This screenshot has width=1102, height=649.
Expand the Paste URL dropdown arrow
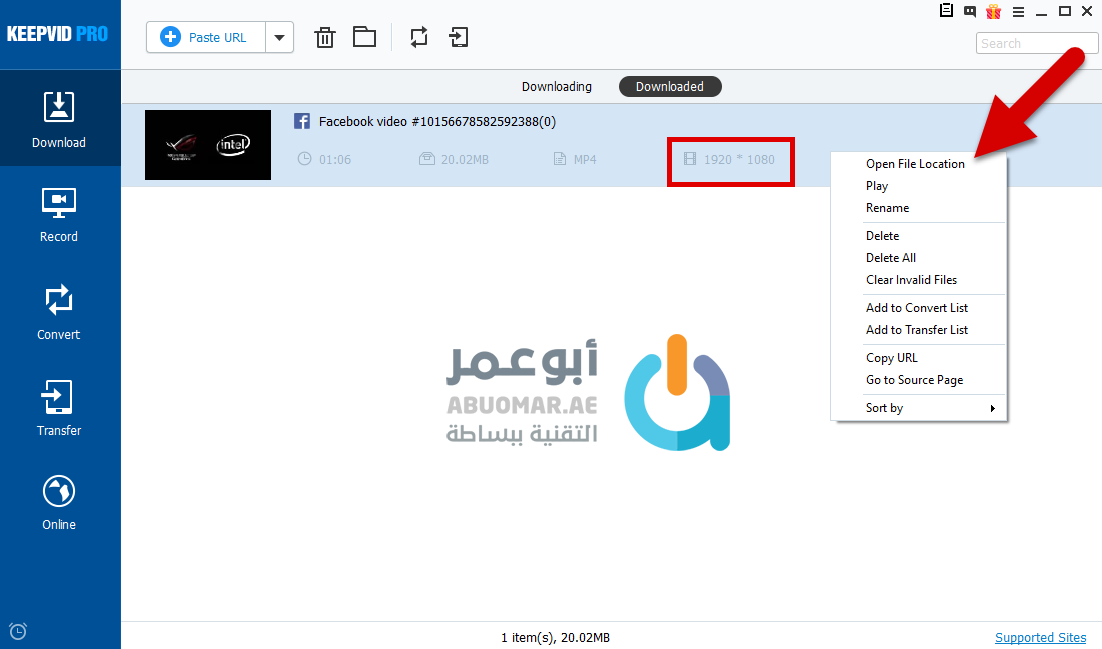click(x=279, y=38)
